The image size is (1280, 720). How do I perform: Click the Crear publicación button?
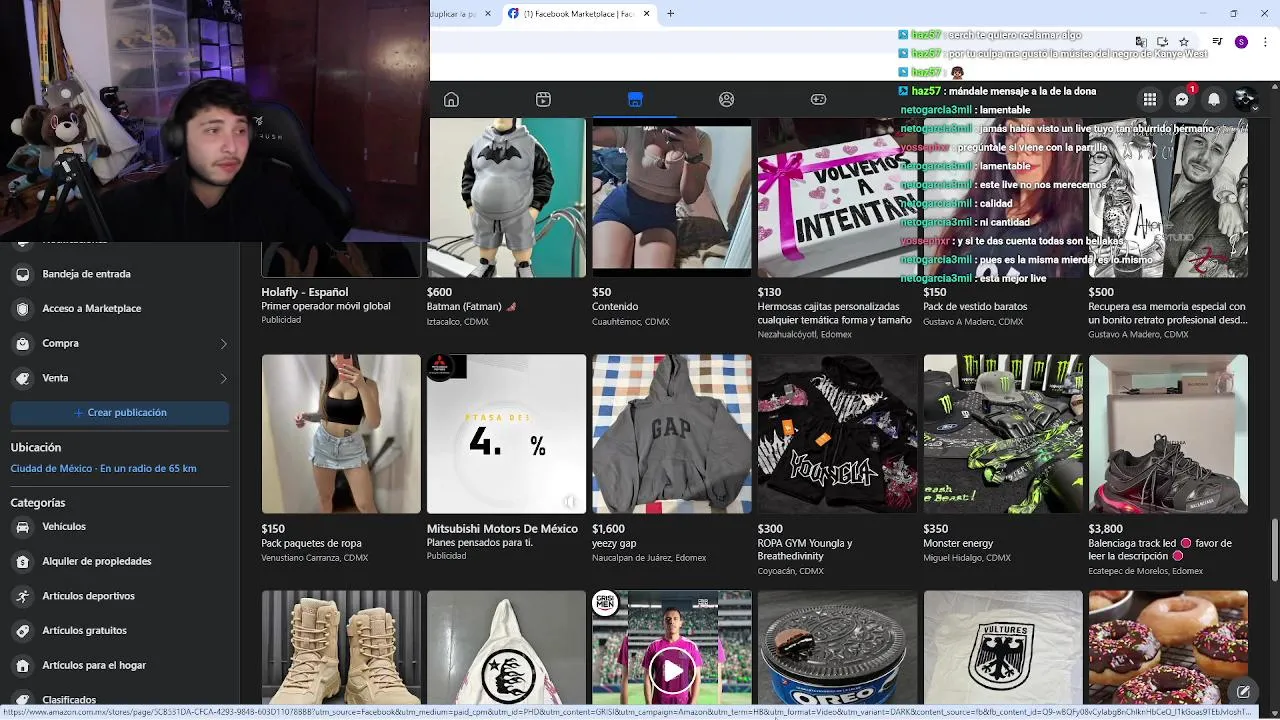(x=120, y=412)
